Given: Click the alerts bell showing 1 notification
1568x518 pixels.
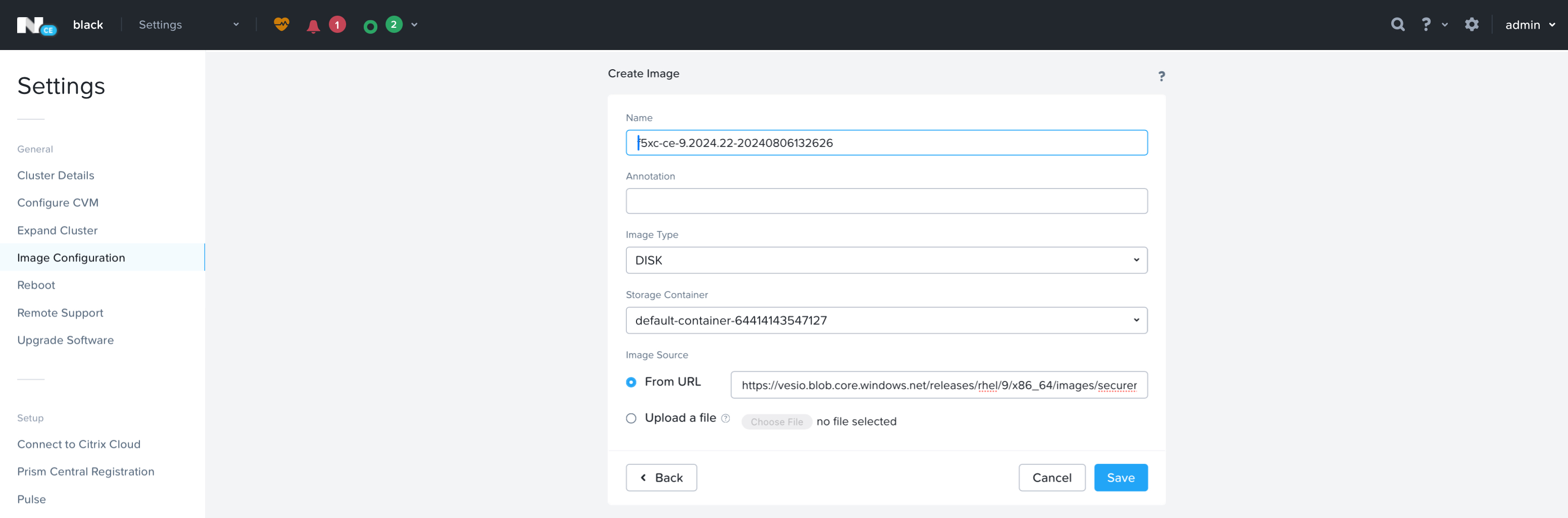Looking at the screenshot, I should click(314, 25).
